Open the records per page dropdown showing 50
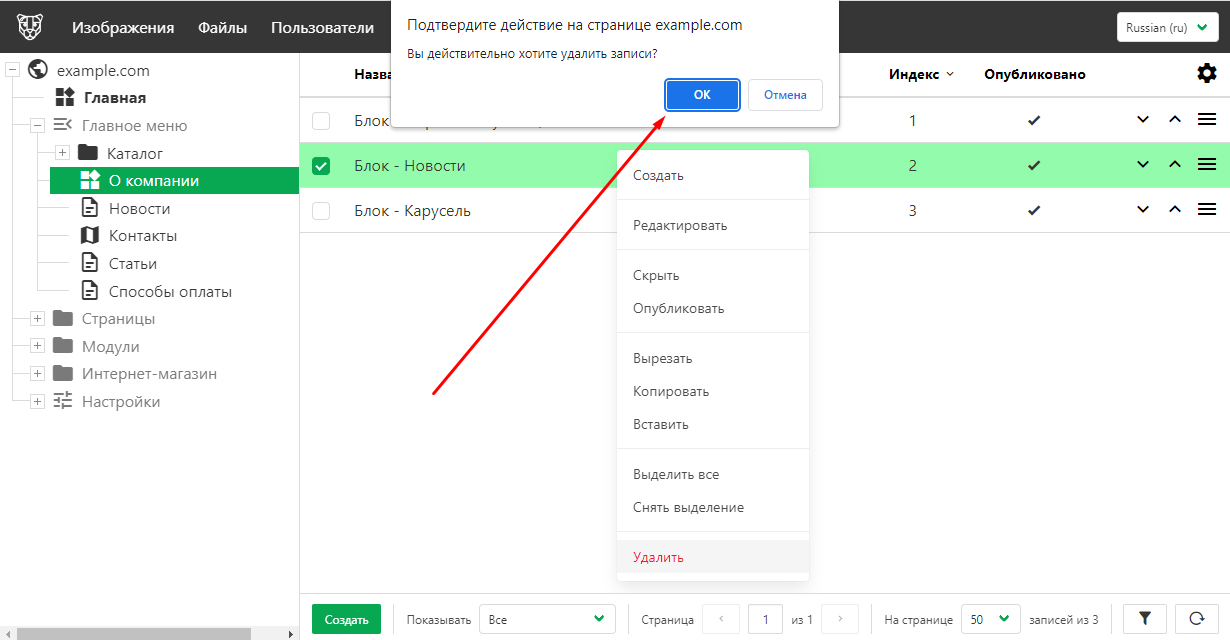The image size is (1230, 640). click(990, 619)
